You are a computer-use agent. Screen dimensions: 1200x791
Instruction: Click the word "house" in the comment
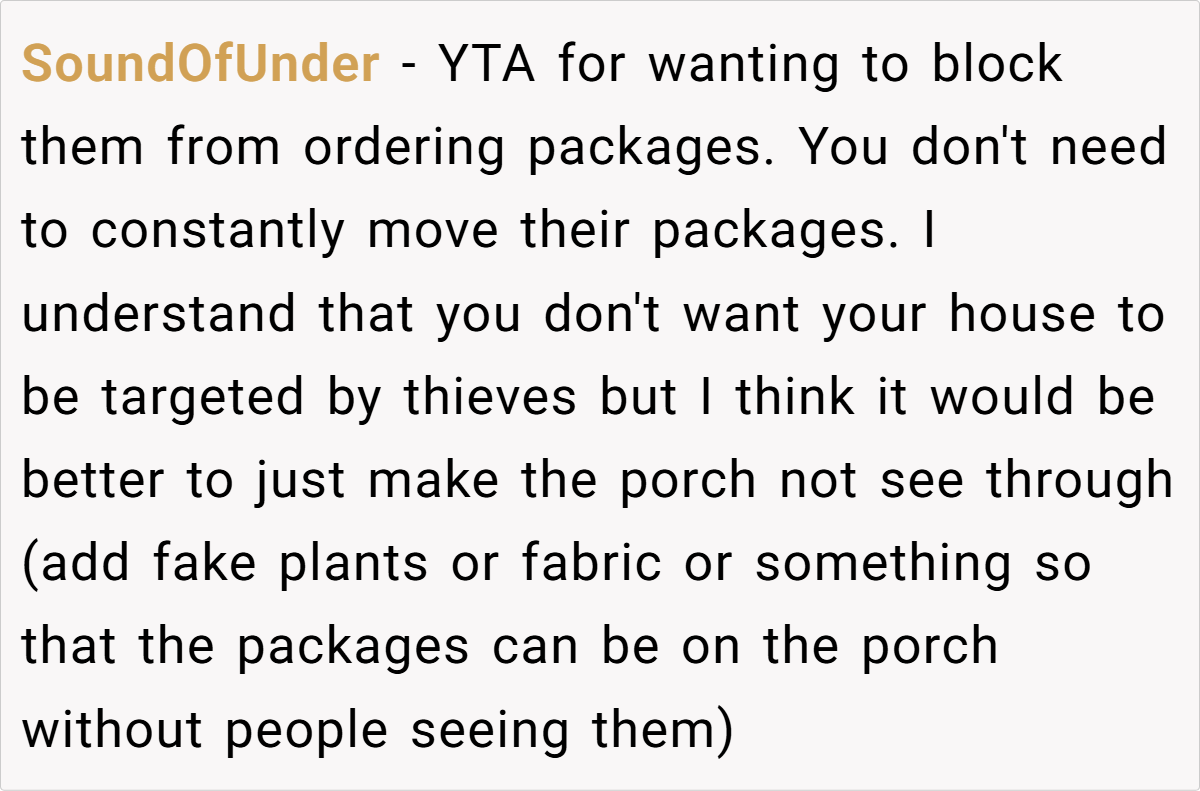coord(1011,316)
